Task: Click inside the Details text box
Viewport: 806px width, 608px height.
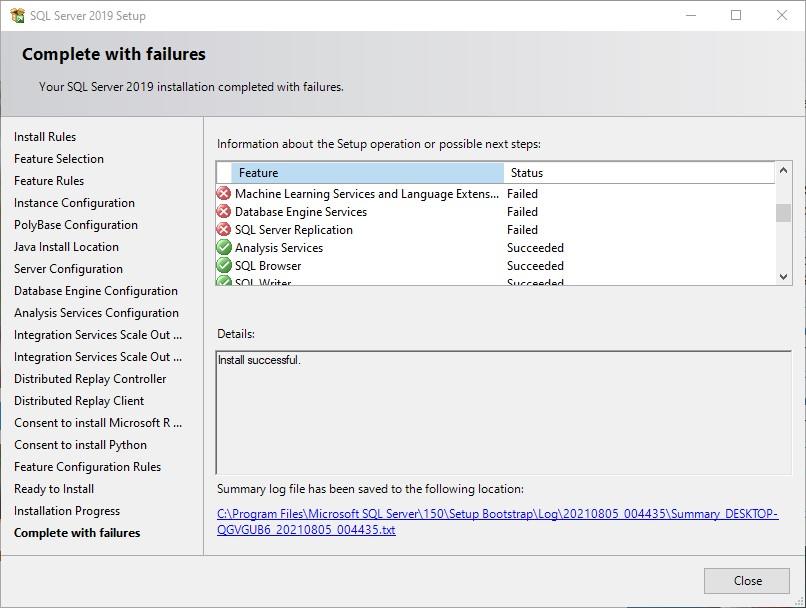Action: click(x=503, y=412)
